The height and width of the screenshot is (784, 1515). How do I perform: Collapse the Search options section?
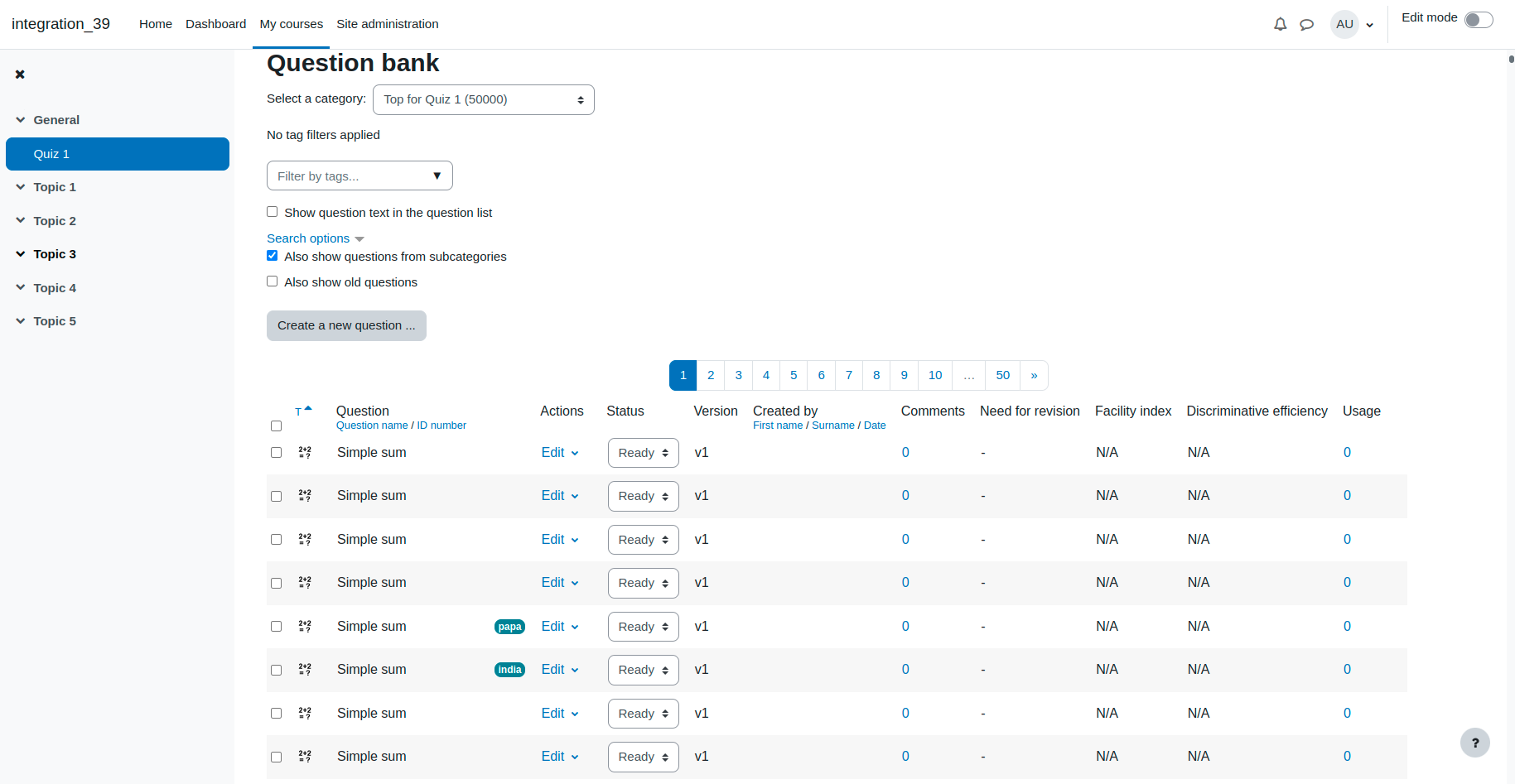click(x=315, y=238)
